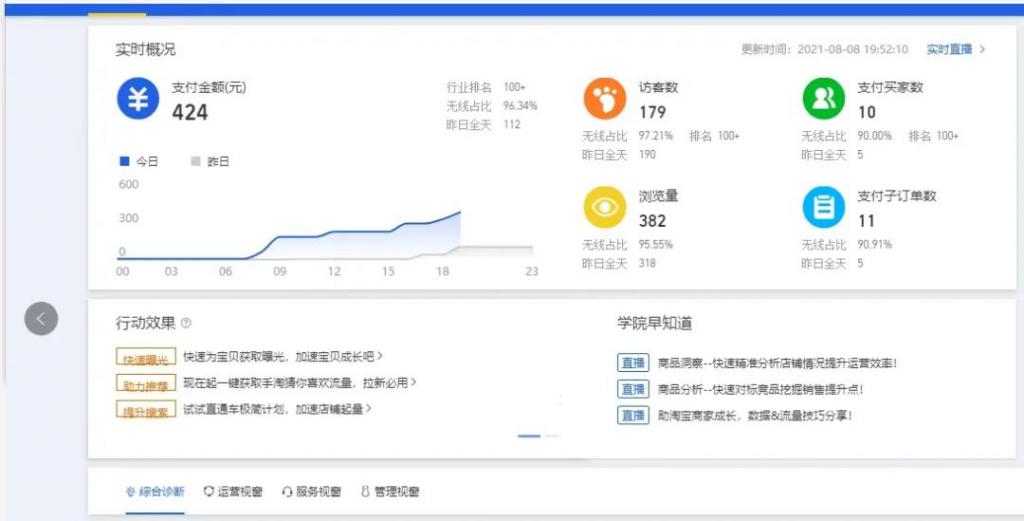Open link 试试直通车极简计划

click(x=278, y=409)
